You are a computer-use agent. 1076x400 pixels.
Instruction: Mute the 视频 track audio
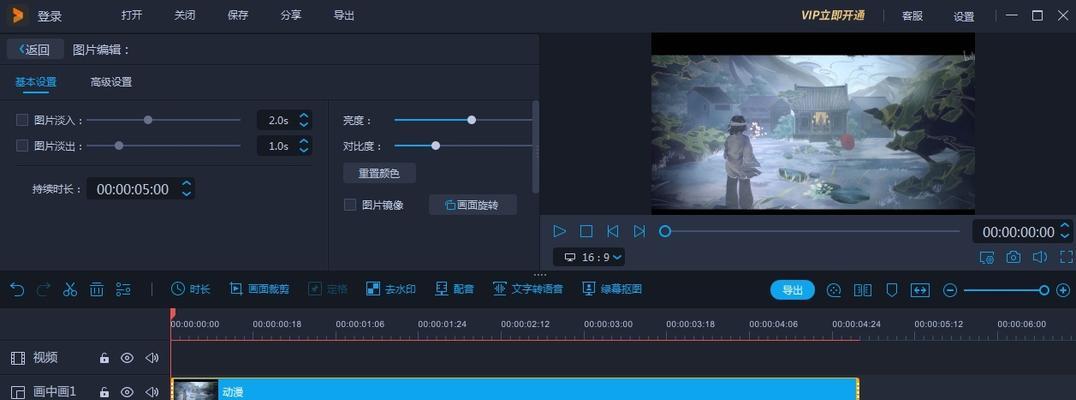pyautogui.click(x=152, y=357)
